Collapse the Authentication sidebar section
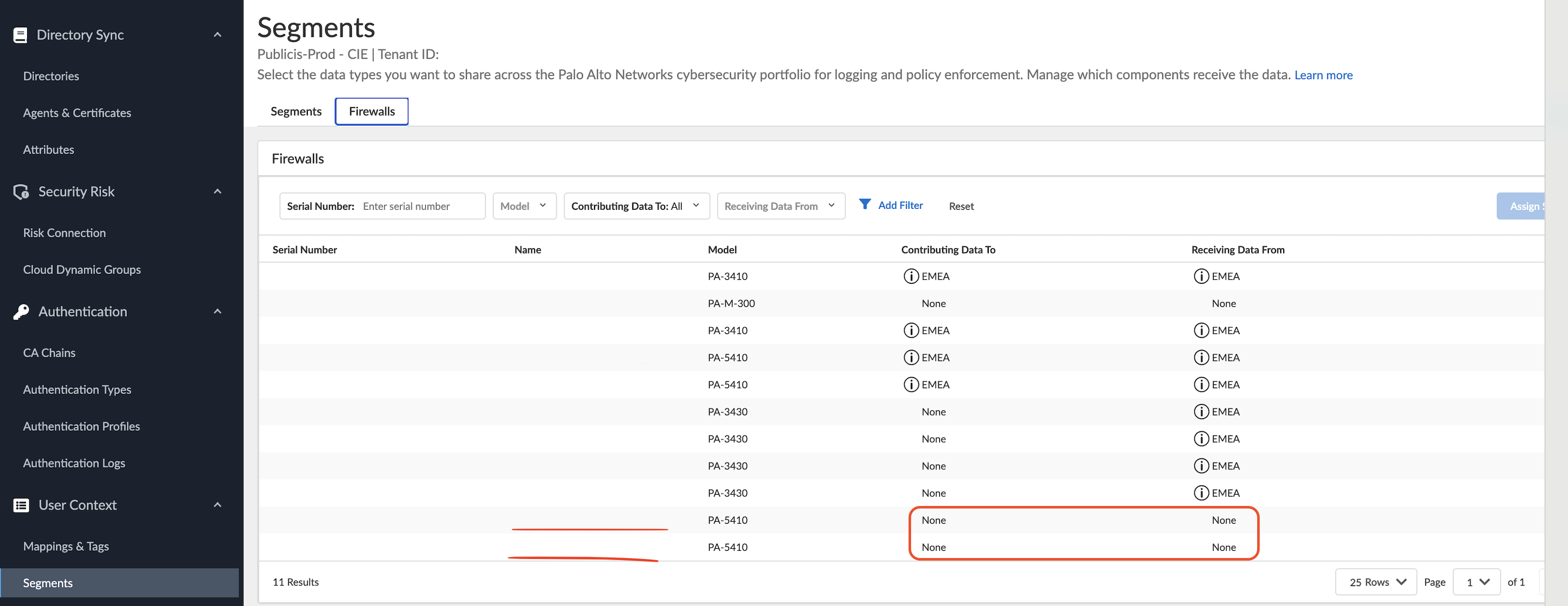Image resolution: width=1568 pixels, height=606 pixels. (x=217, y=312)
